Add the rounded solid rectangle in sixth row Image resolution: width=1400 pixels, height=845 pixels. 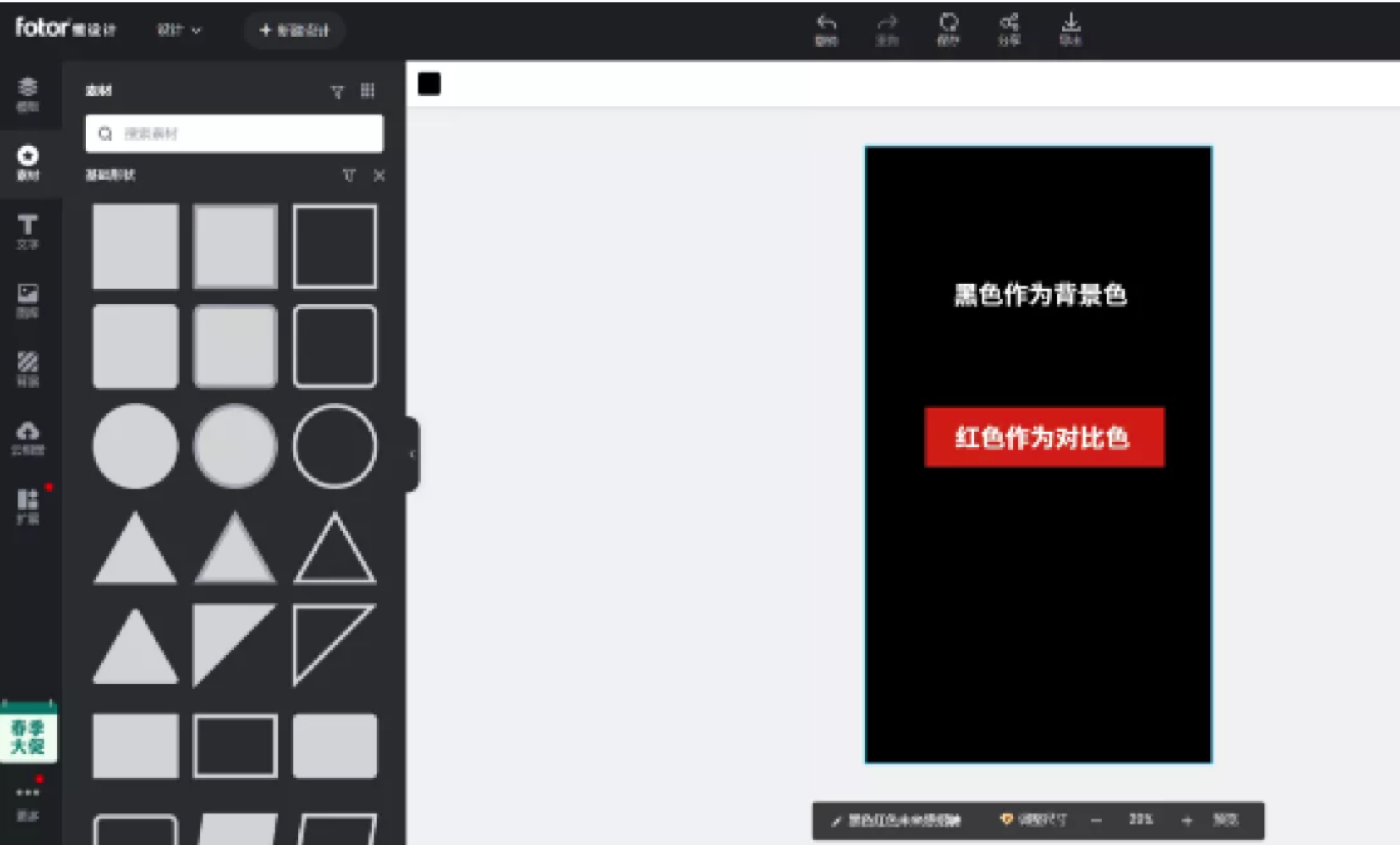pos(335,745)
